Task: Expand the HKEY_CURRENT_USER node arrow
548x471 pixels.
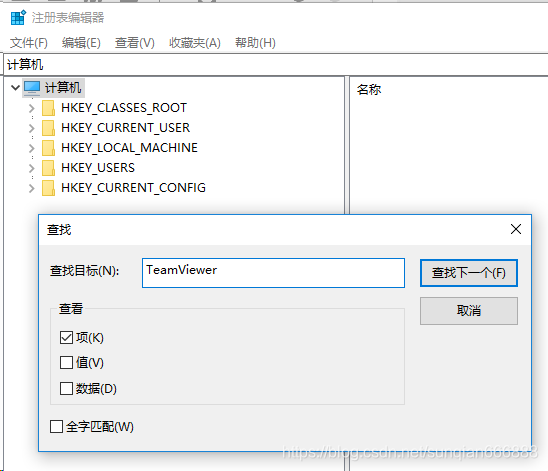Action: [32, 128]
